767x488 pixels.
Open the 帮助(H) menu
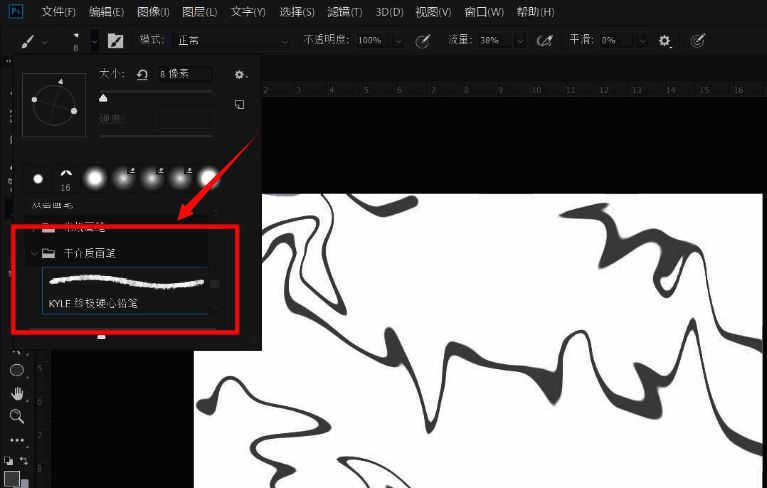click(x=536, y=12)
